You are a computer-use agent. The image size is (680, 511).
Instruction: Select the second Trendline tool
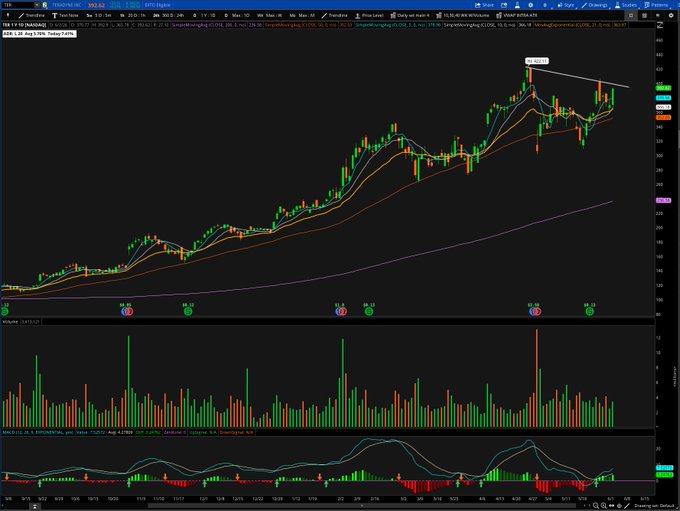[334, 15]
